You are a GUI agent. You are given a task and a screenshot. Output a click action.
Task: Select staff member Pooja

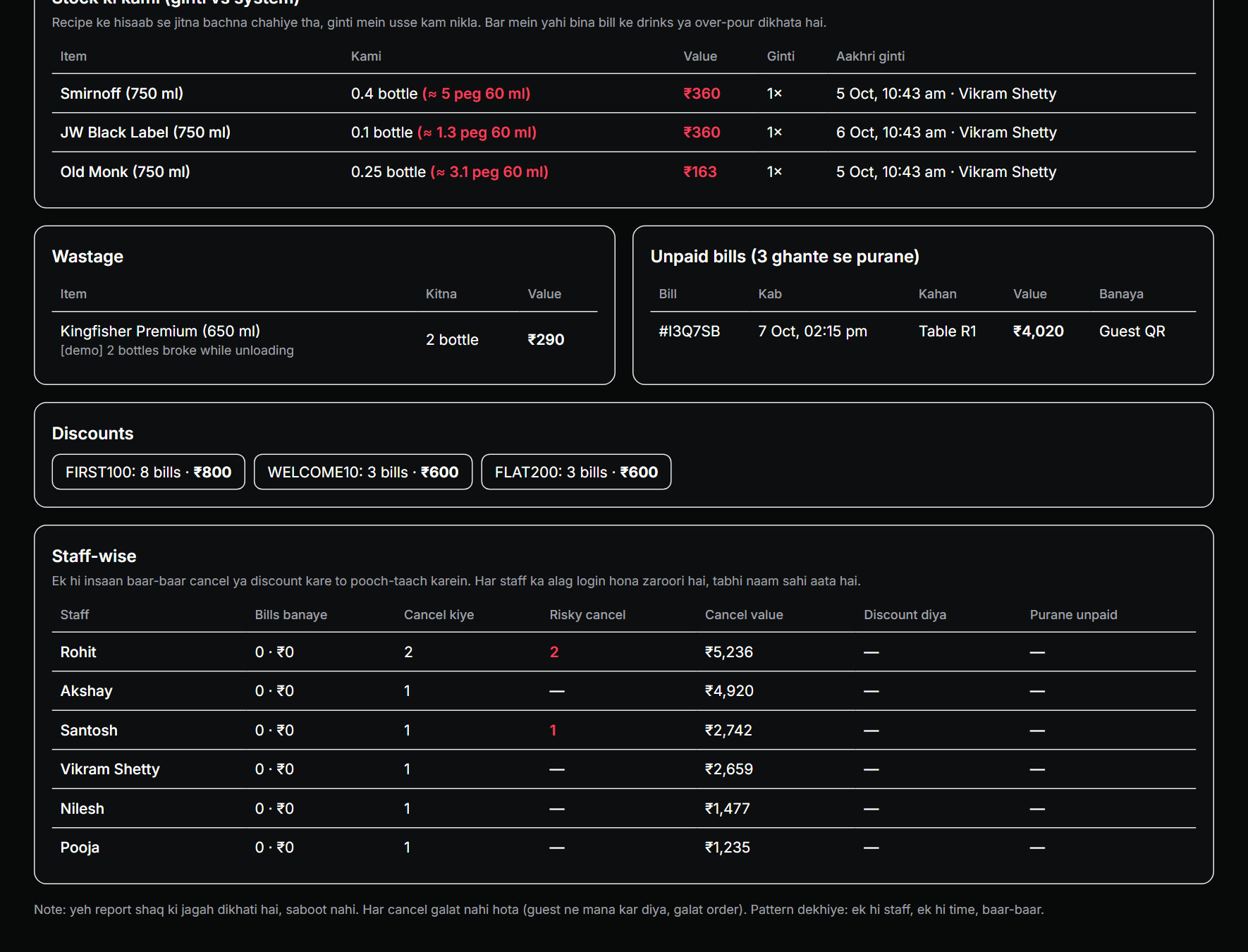[80, 848]
